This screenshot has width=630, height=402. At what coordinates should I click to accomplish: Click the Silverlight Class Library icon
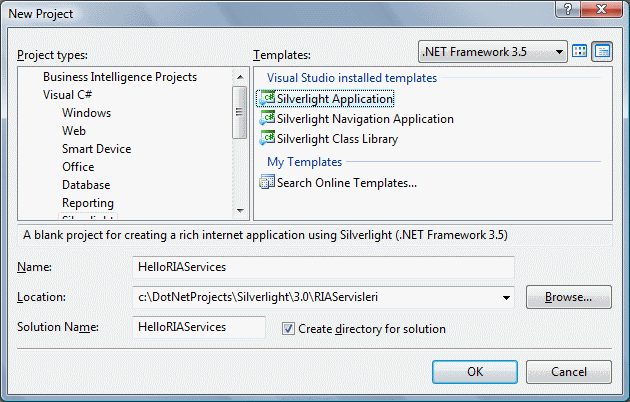[266, 139]
